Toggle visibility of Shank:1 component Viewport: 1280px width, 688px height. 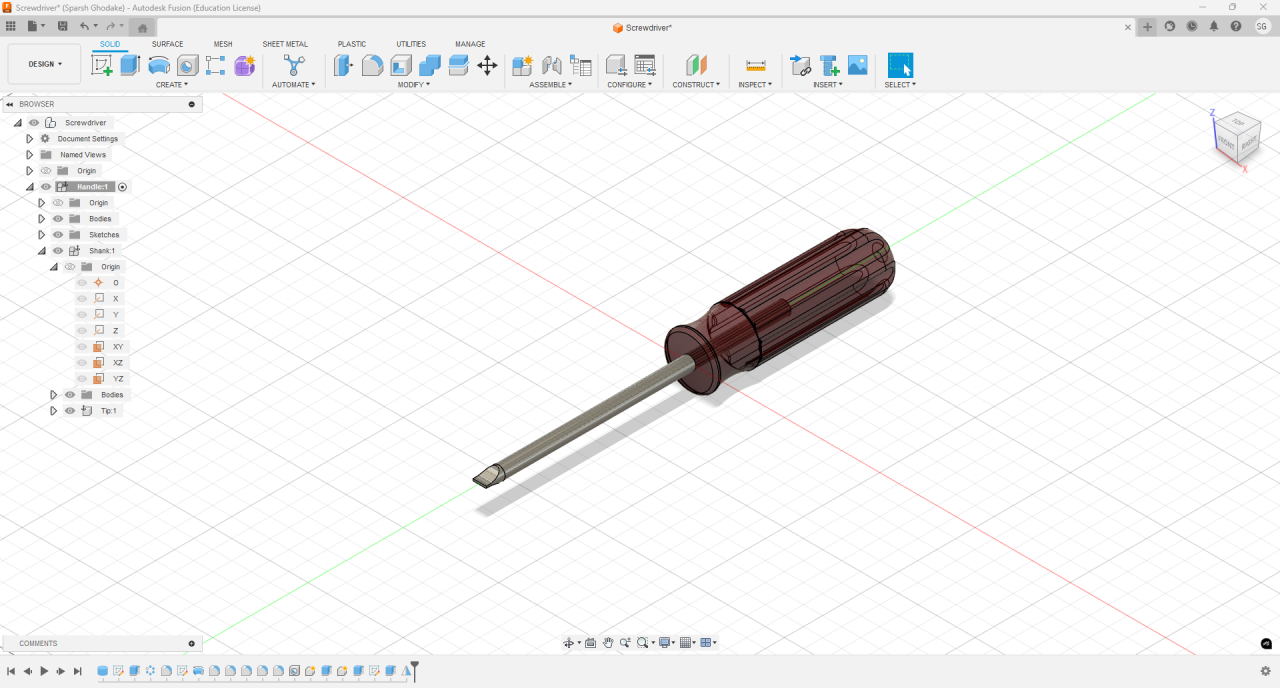click(x=58, y=251)
